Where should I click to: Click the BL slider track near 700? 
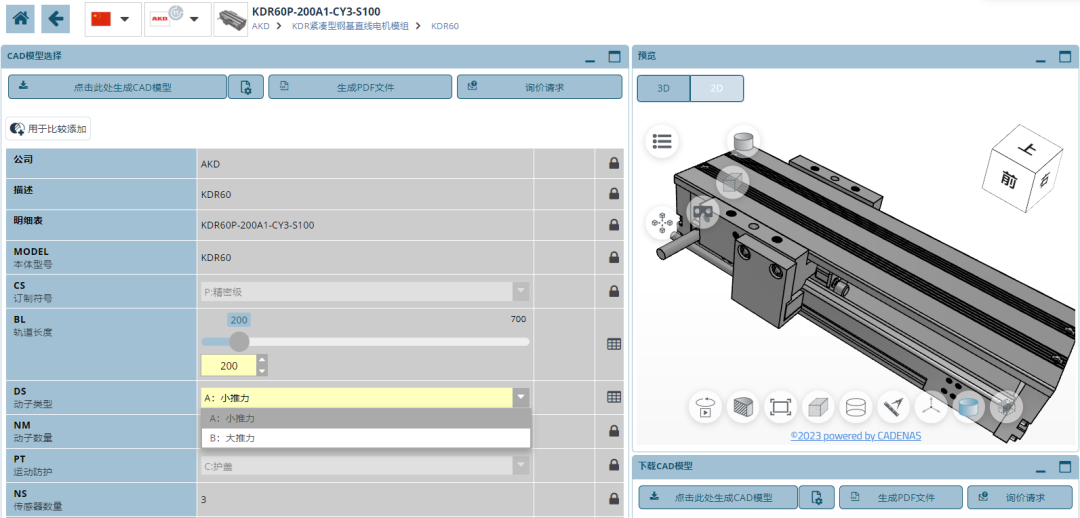(x=518, y=342)
